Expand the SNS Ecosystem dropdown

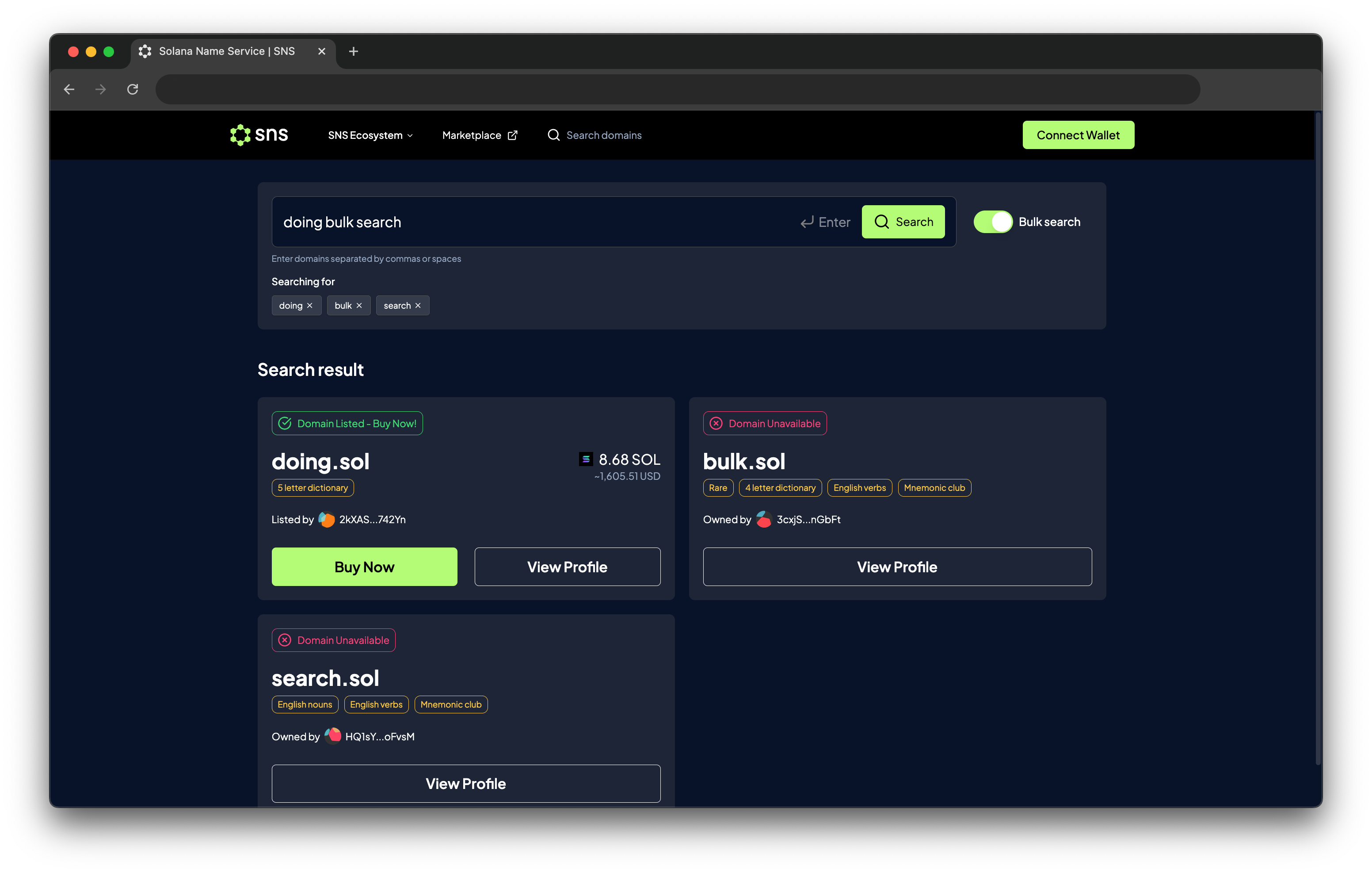[370, 135]
